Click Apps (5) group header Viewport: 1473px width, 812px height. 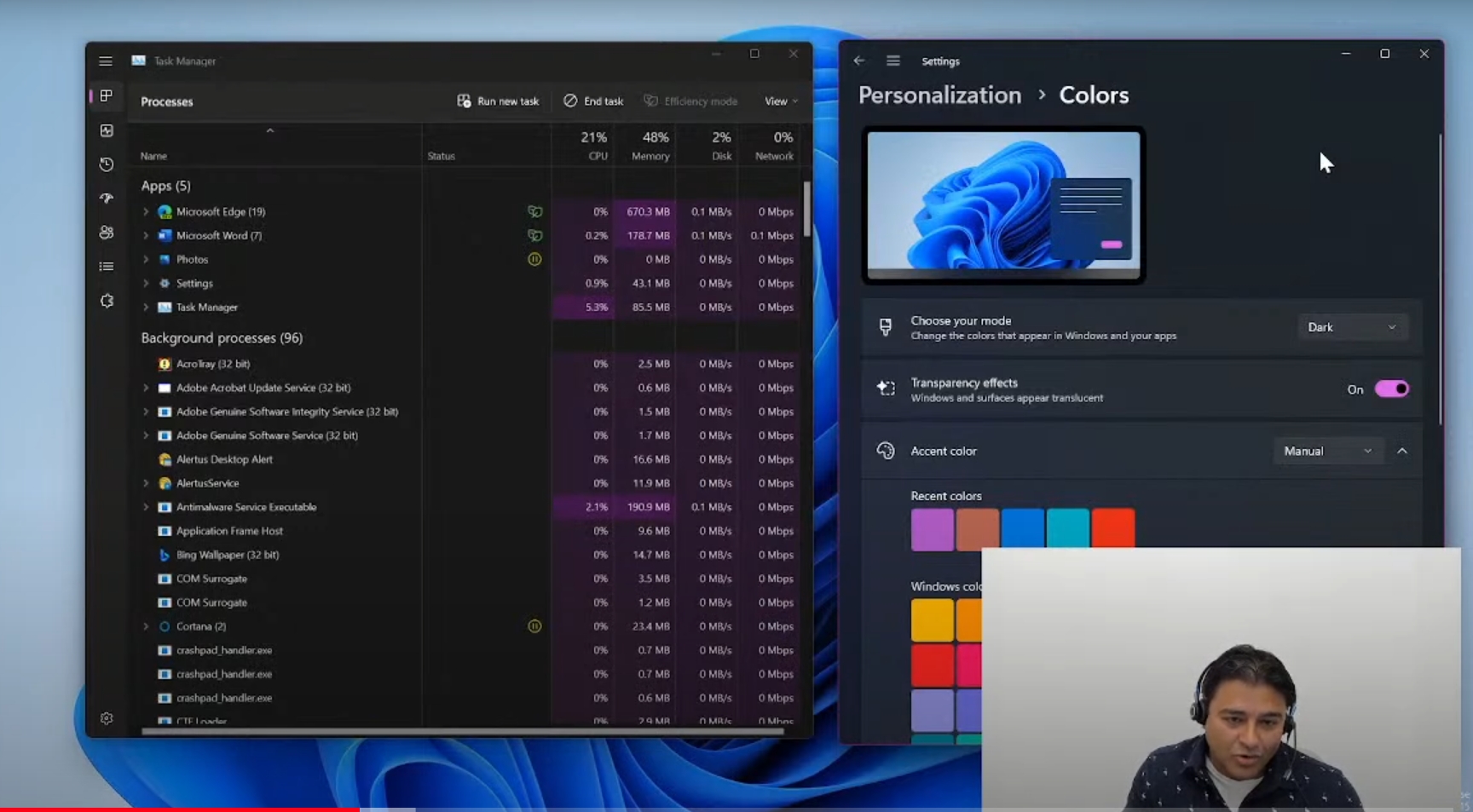coord(165,186)
